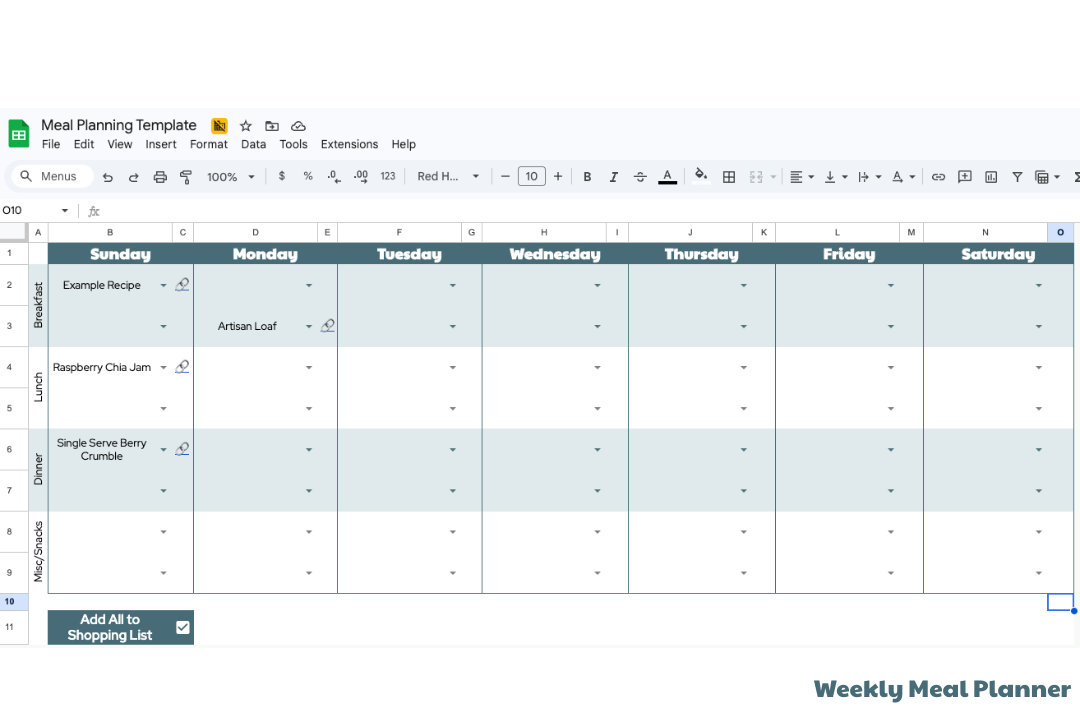Open recipe link icon beside Example Recipe
The height and width of the screenshot is (720, 1080).
pyautogui.click(x=182, y=285)
